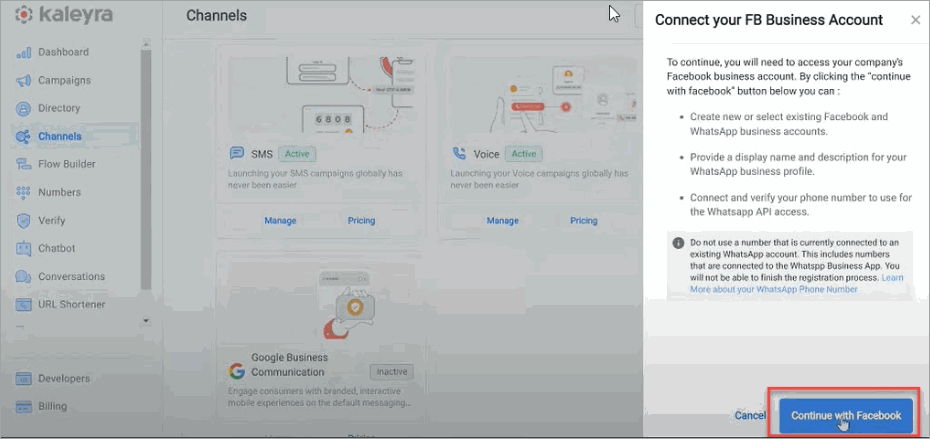This screenshot has height=439, width=930.
Task: Open URL Shortener menu item
Action: 72,304
